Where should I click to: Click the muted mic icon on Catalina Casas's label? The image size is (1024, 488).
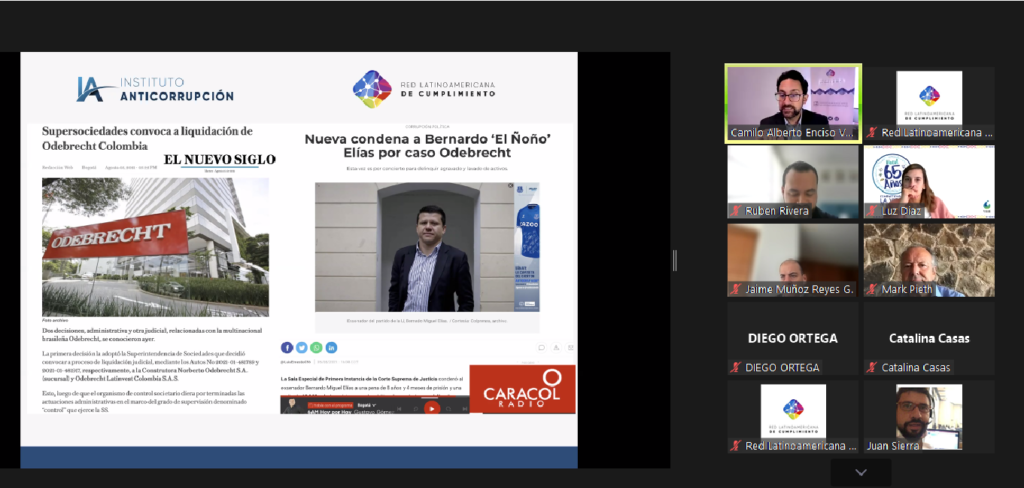click(x=872, y=367)
